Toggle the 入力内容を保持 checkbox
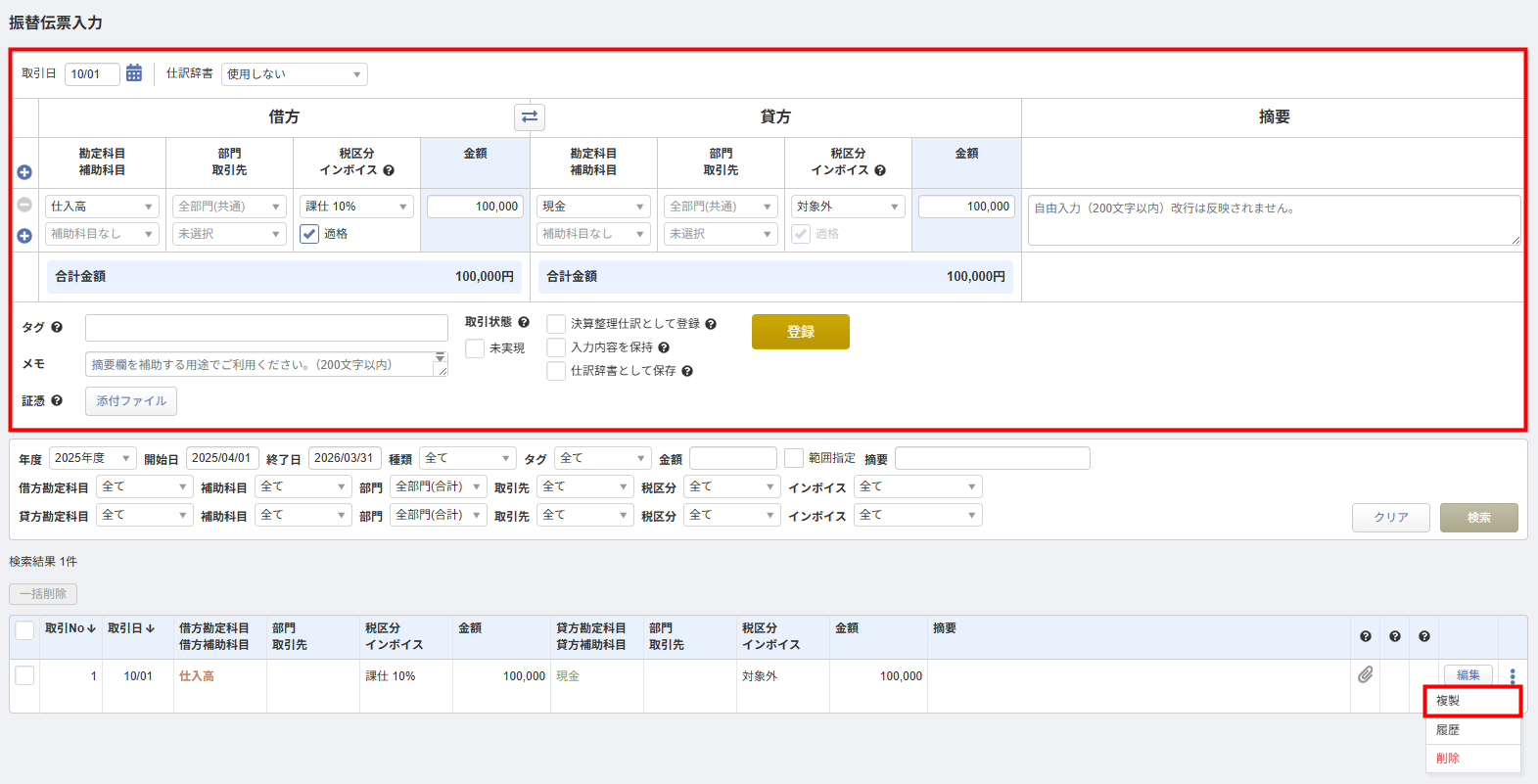This screenshot has height=784, width=1538. pyautogui.click(x=556, y=347)
